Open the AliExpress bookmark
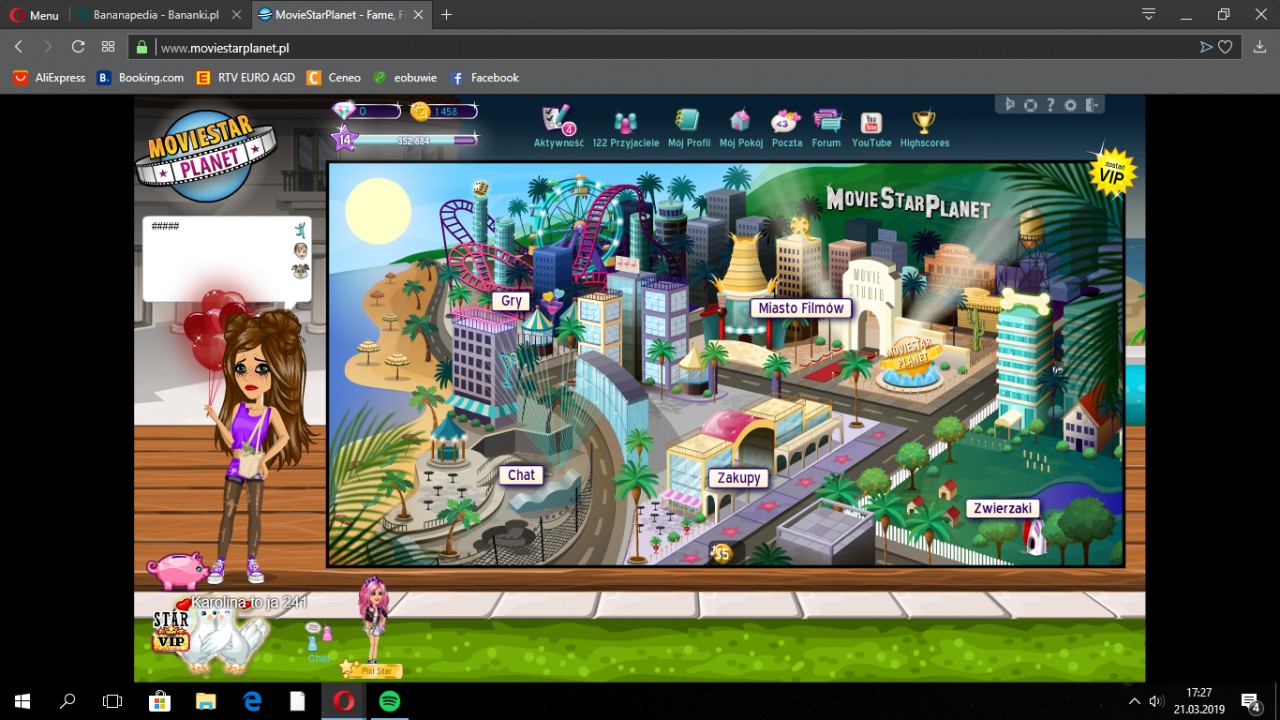The width and height of the screenshot is (1280, 720). point(49,77)
